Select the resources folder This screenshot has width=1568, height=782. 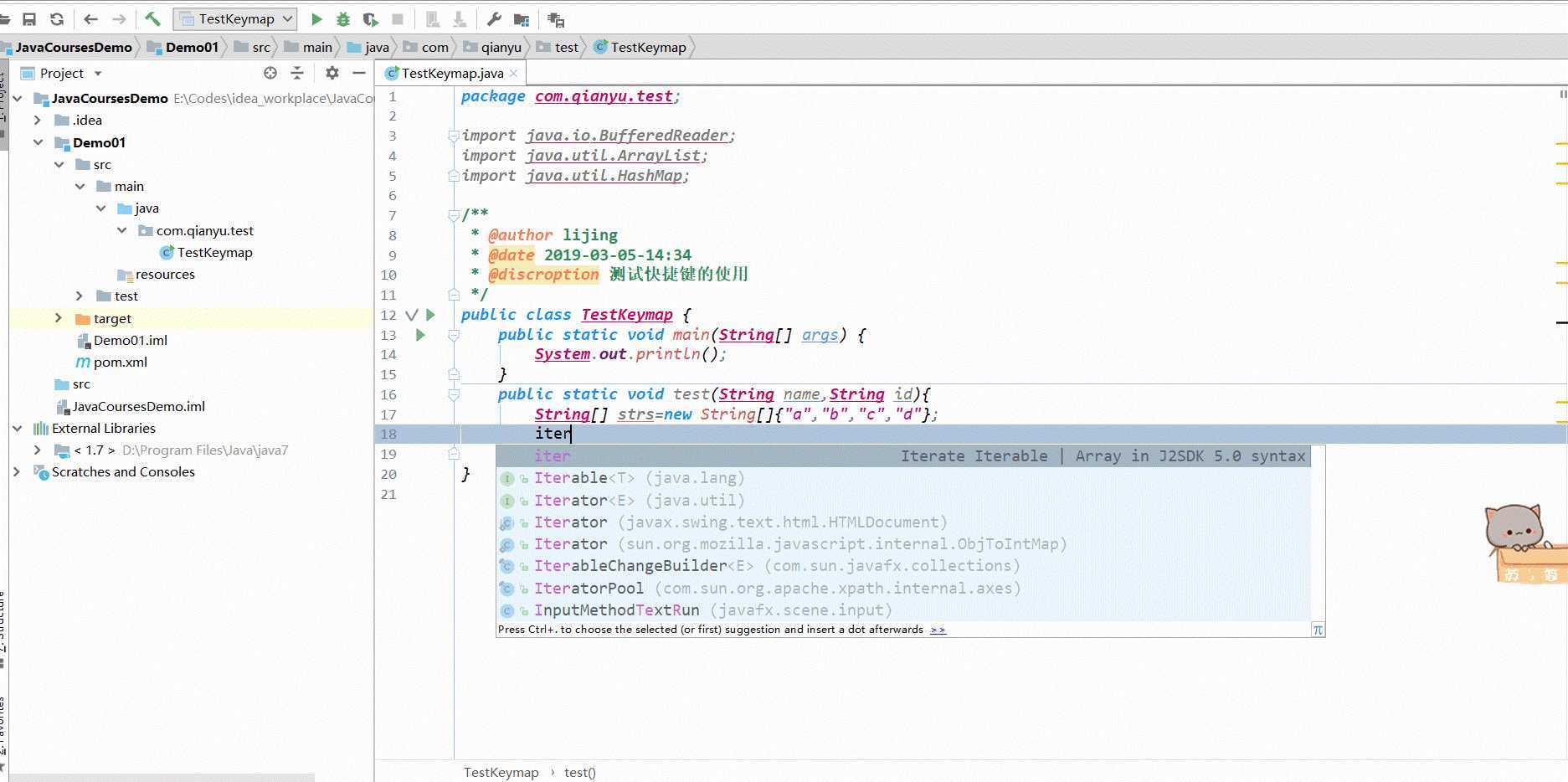pos(157,274)
